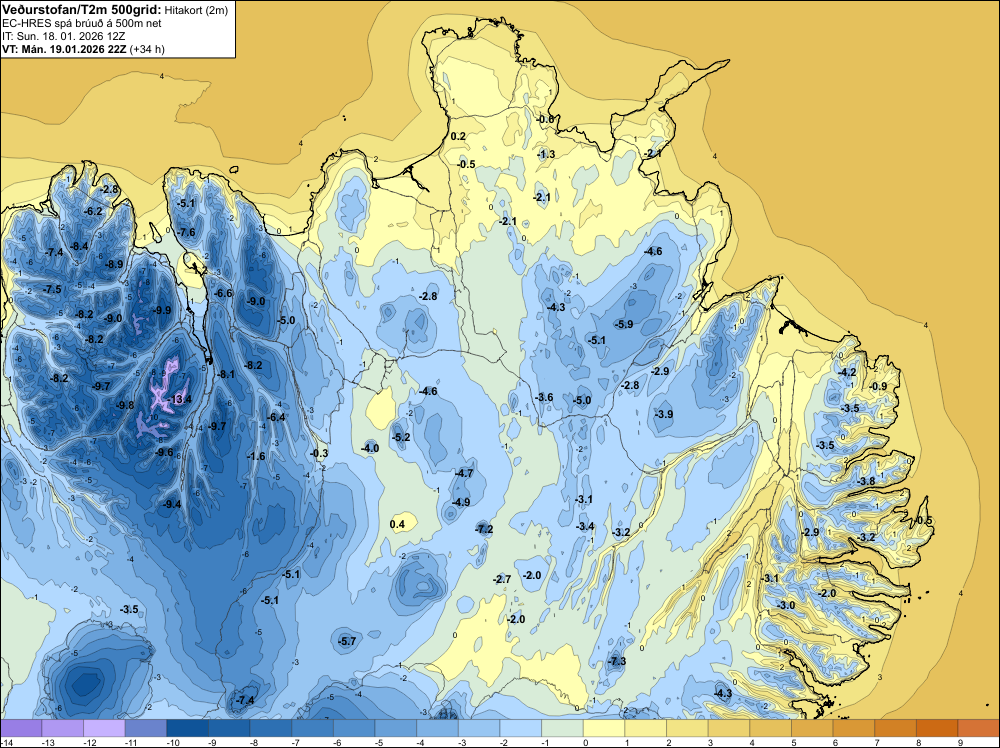Click the '(+34 h)' forecast lead label
This screenshot has height=748, width=1000.
pyautogui.click(x=147, y=49)
